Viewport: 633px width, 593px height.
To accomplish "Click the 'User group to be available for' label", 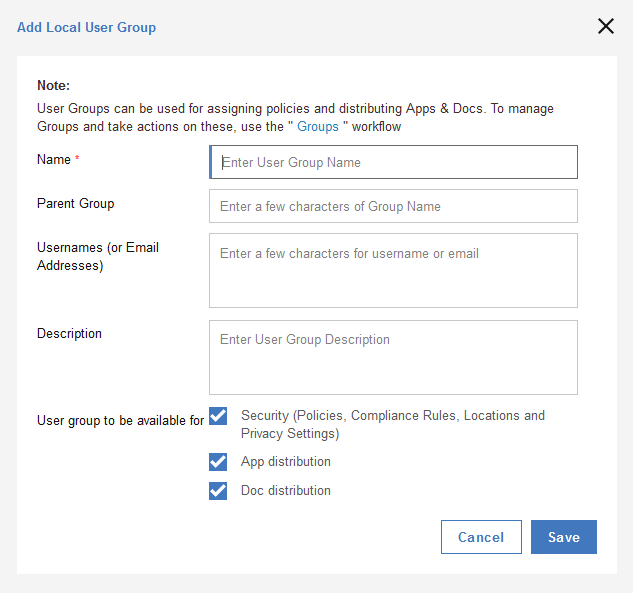I will pyautogui.click(x=120, y=421).
